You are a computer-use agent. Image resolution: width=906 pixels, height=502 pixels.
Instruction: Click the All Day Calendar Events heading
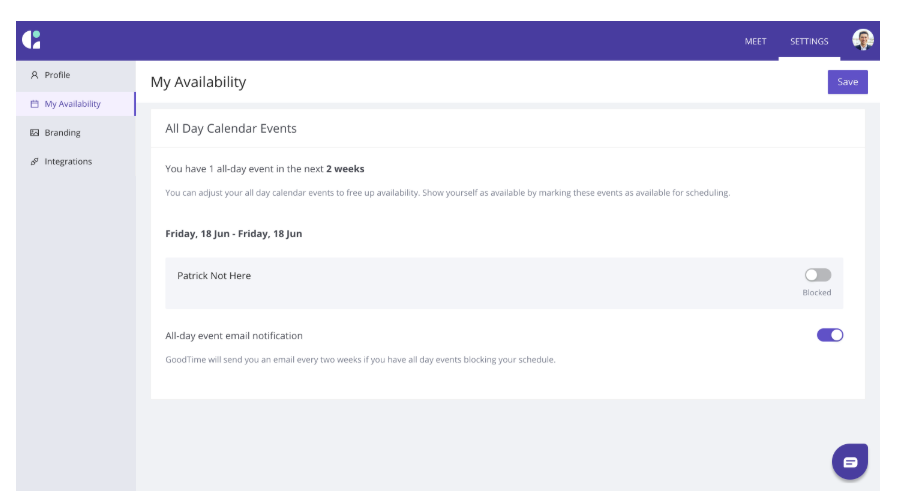coord(231,129)
